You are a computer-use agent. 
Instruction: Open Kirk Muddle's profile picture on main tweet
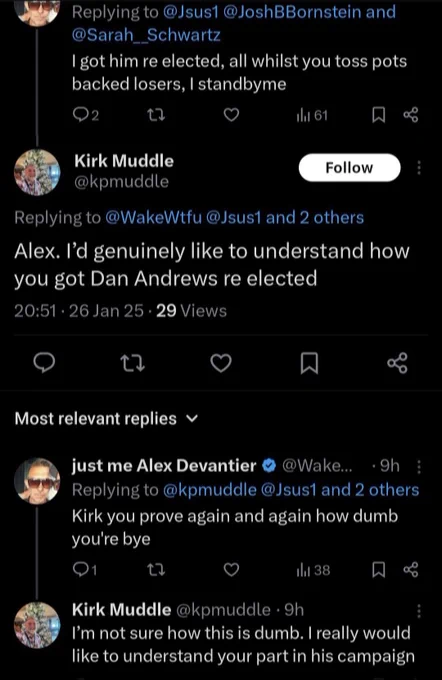point(37,172)
